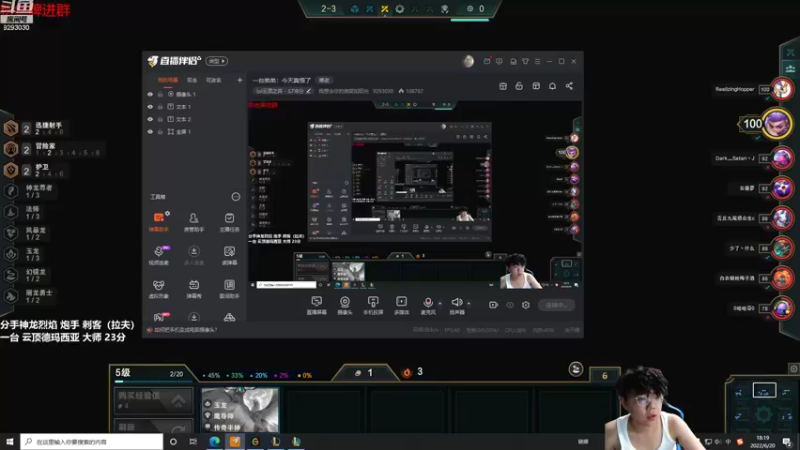Open the 弹幕秀 danmaku show tool
The height and width of the screenshot is (450, 800).
pos(194,289)
